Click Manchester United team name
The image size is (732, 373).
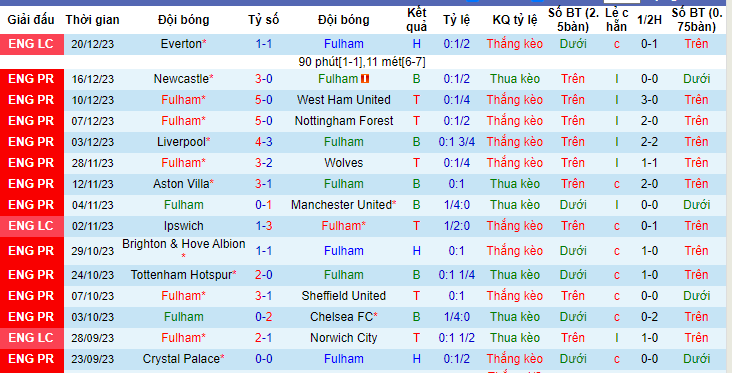[341, 205]
